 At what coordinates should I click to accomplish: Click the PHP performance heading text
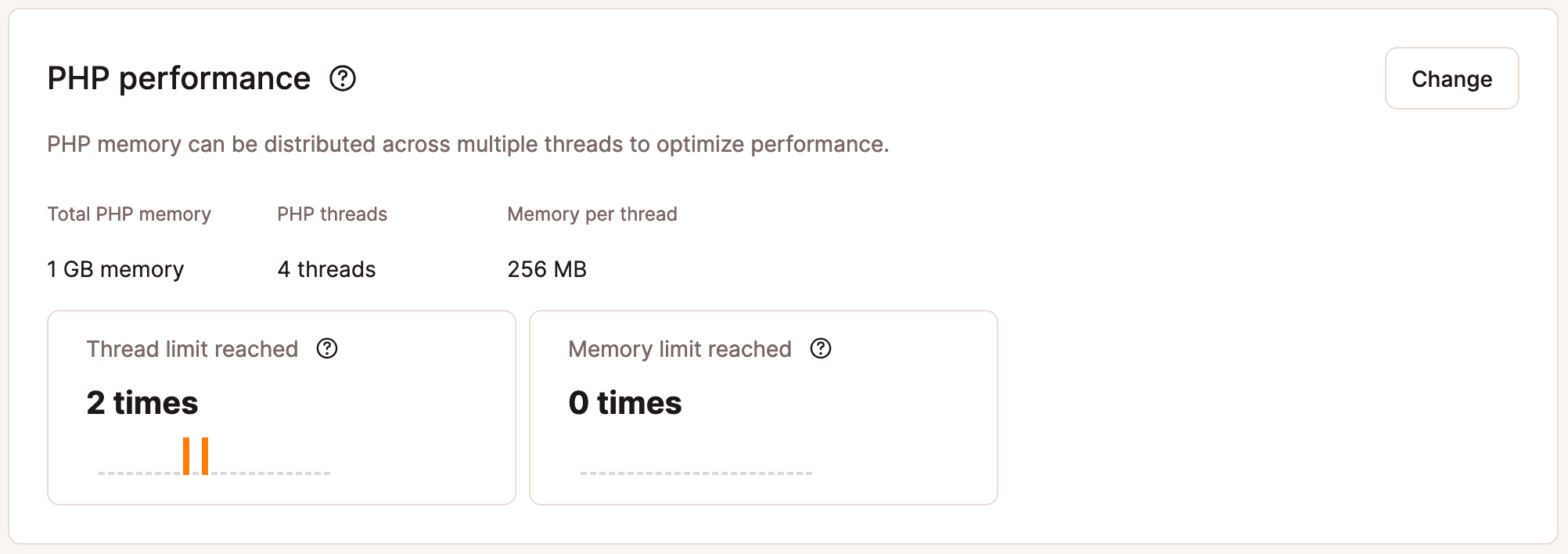178,78
